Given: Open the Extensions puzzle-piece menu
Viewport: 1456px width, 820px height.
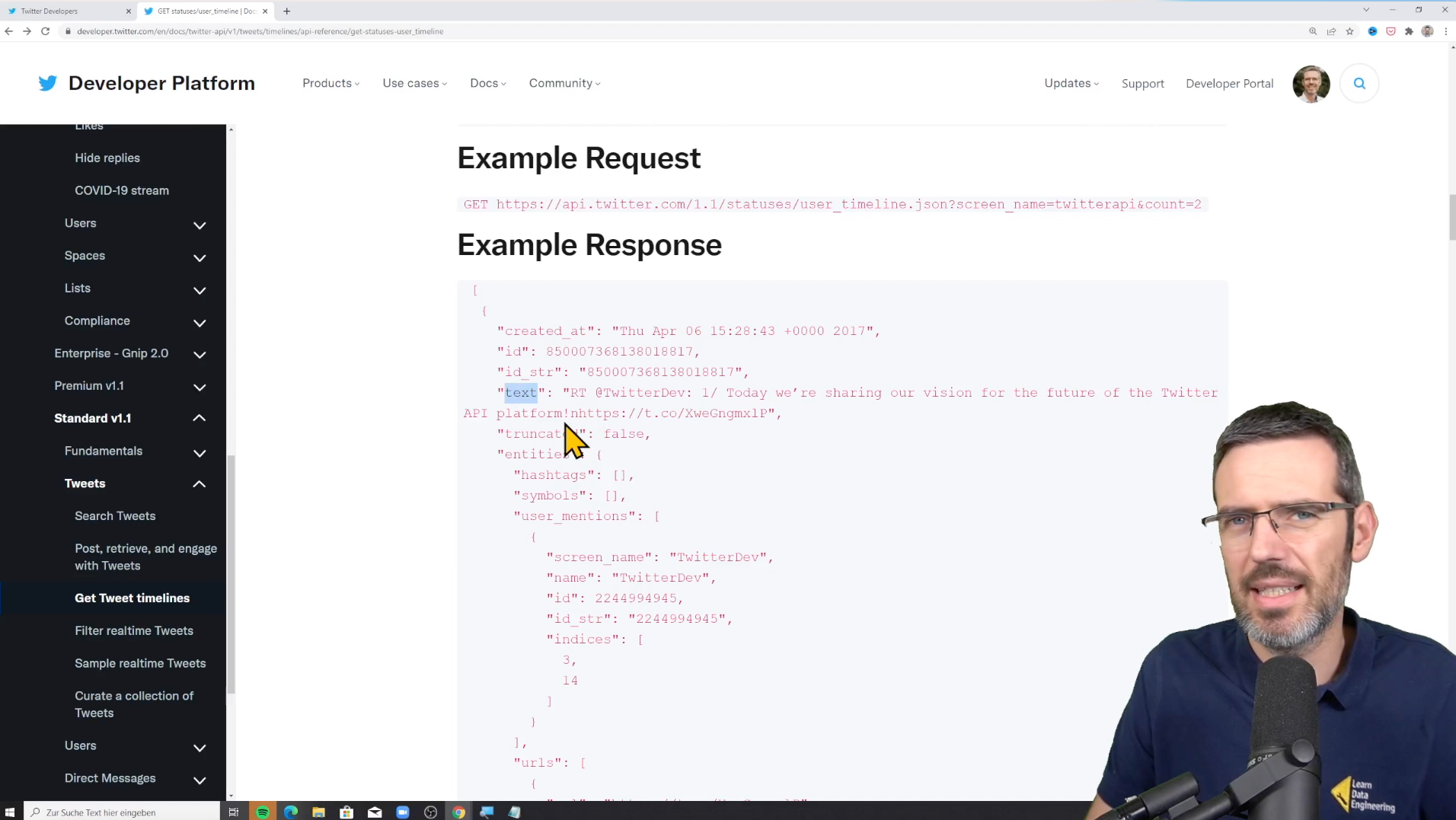Looking at the screenshot, I should (x=1409, y=31).
